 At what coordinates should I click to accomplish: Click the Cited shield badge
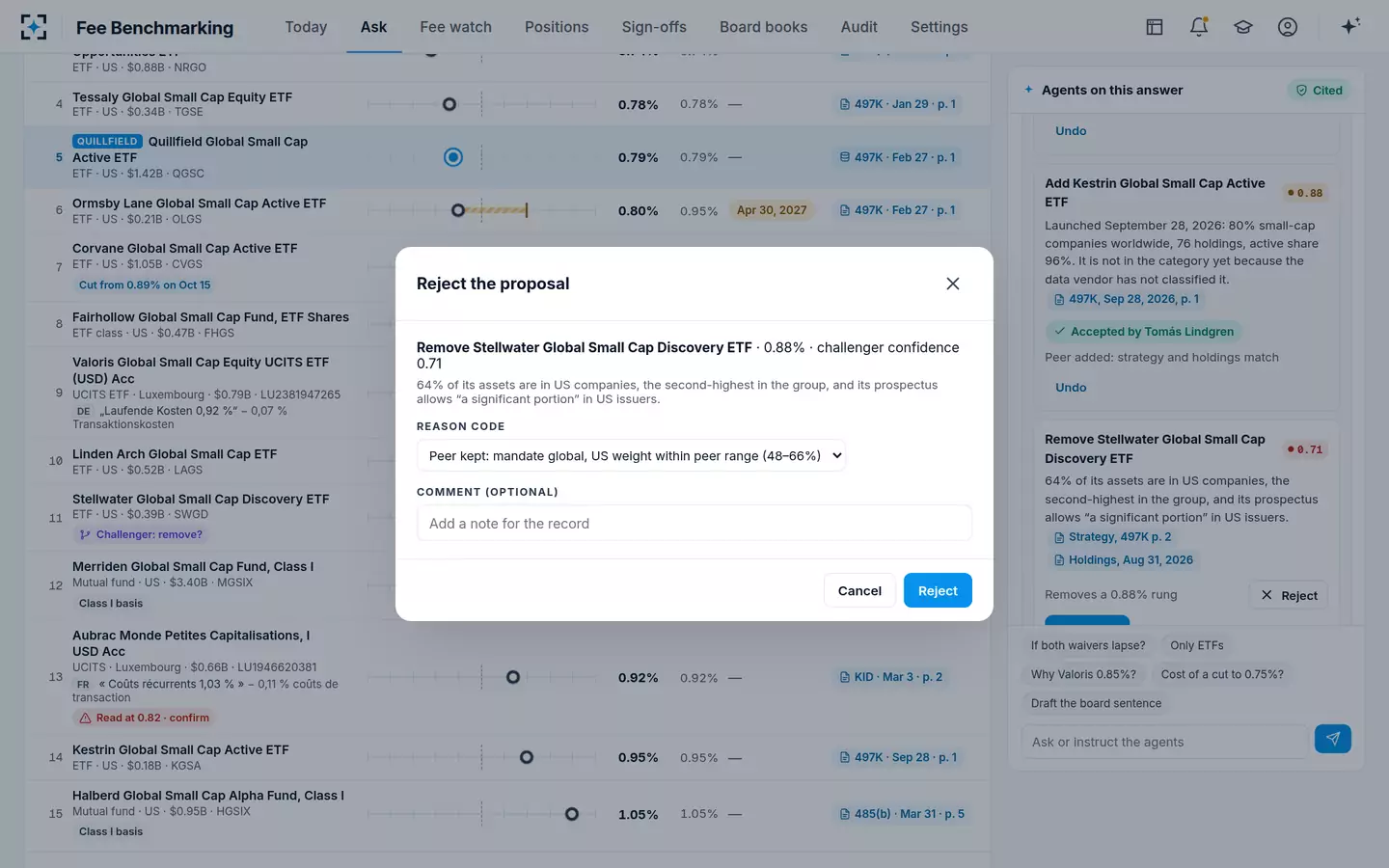[x=1319, y=91]
